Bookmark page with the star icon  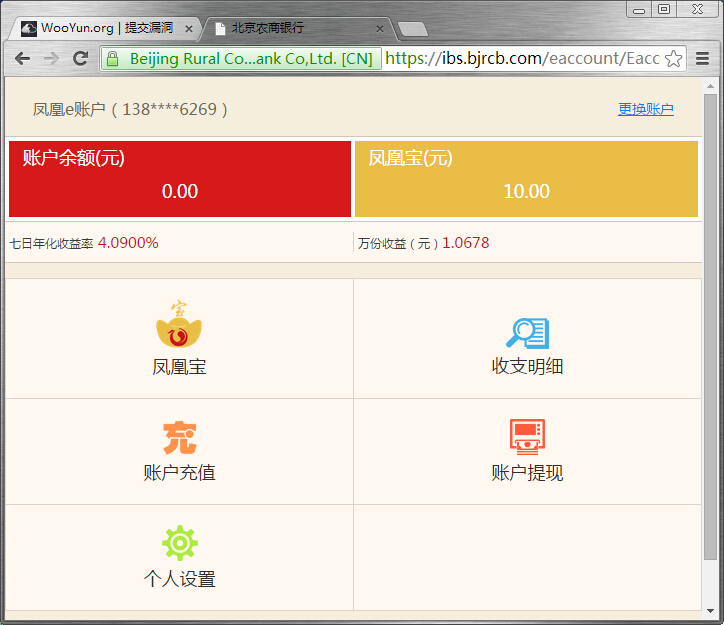coord(674,59)
